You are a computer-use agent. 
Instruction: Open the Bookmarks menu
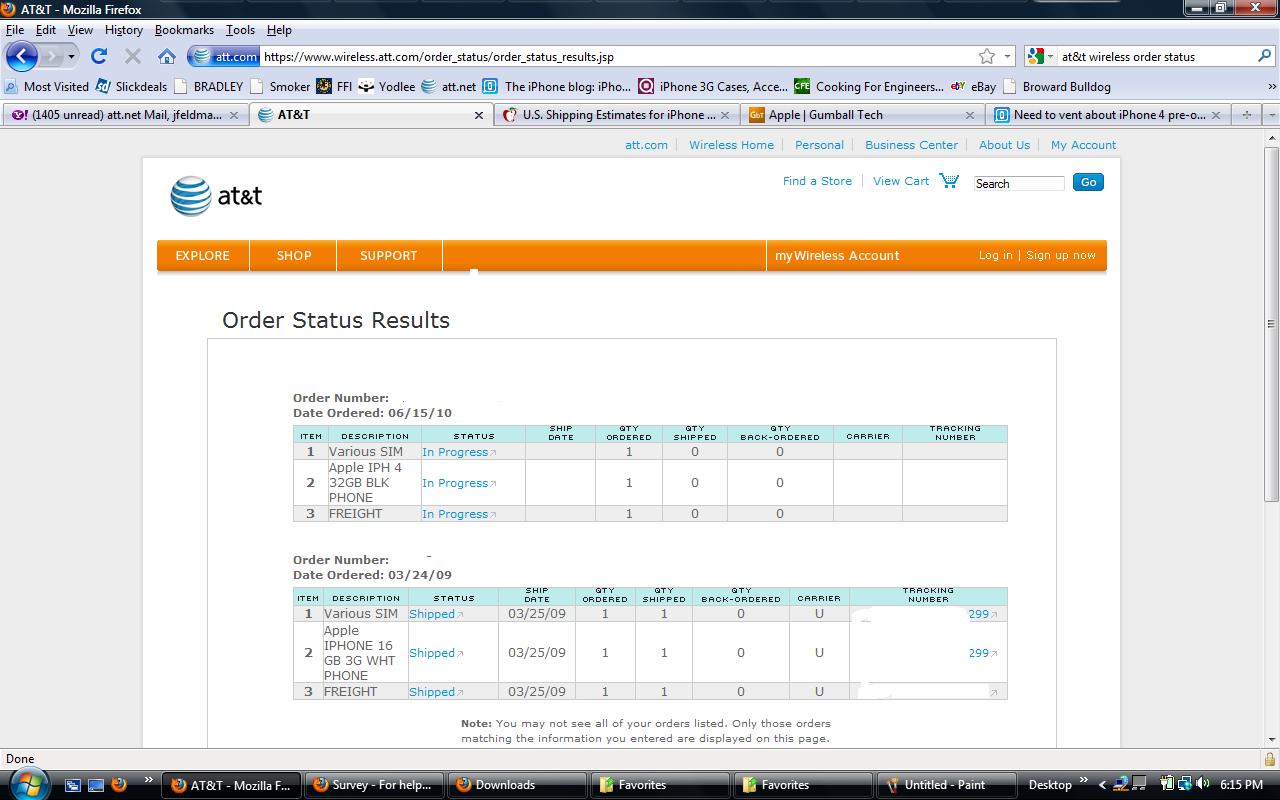184,30
